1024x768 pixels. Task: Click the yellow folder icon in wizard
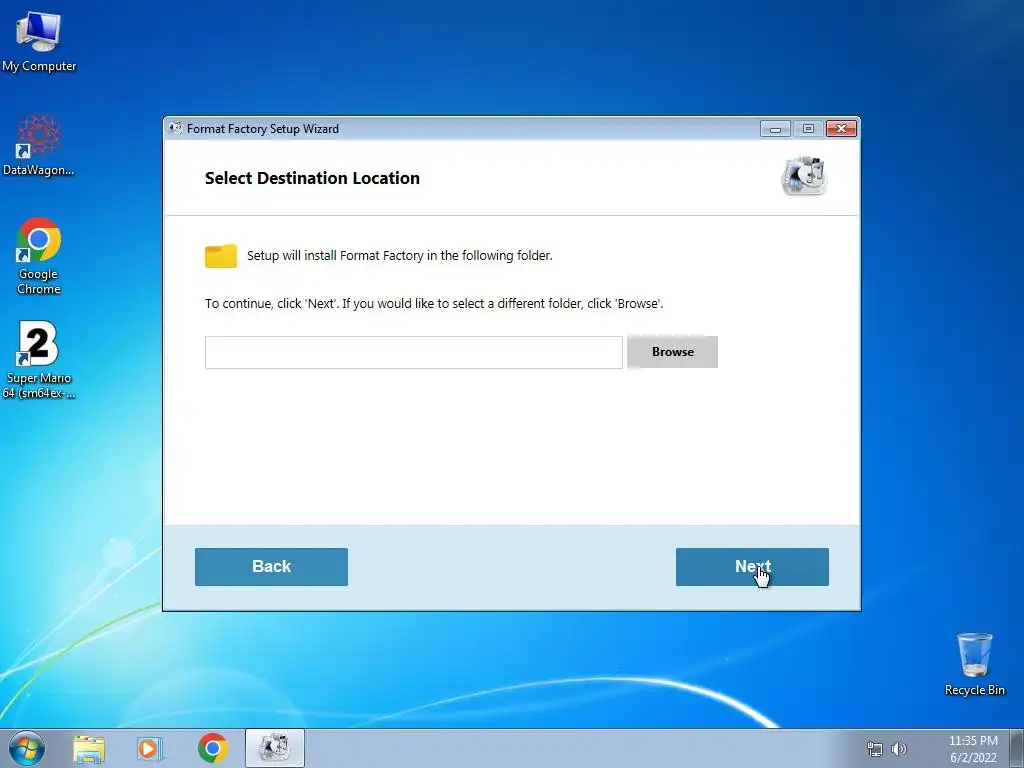(221, 256)
